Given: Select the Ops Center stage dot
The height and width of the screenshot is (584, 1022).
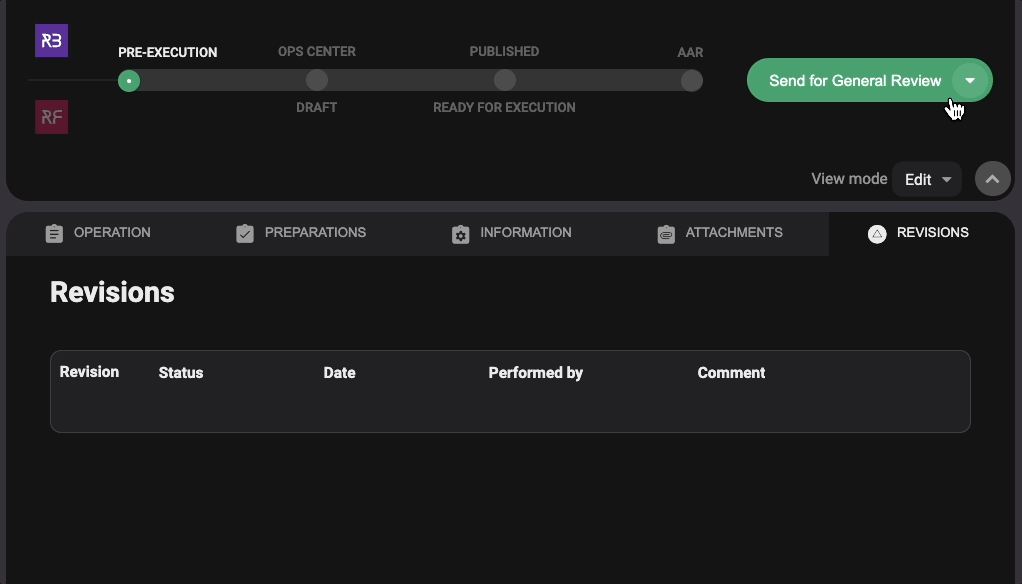Looking at the screenshot, I should click(x=316, y=81).
